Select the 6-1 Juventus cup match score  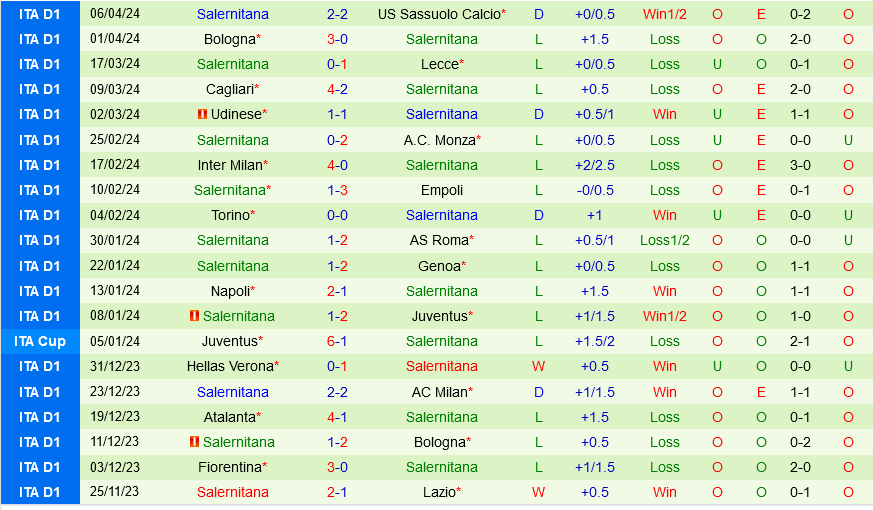(337, 341)
